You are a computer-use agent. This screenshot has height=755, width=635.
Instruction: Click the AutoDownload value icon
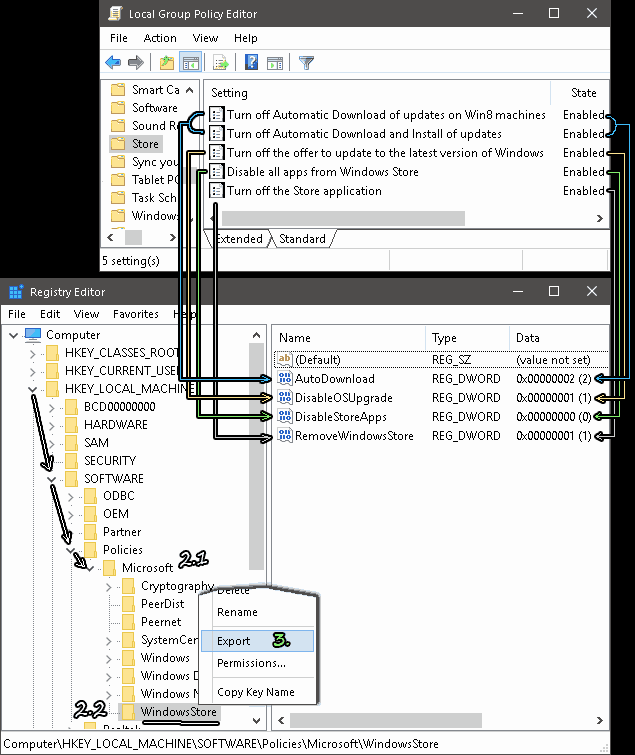(x=285, y=378)
